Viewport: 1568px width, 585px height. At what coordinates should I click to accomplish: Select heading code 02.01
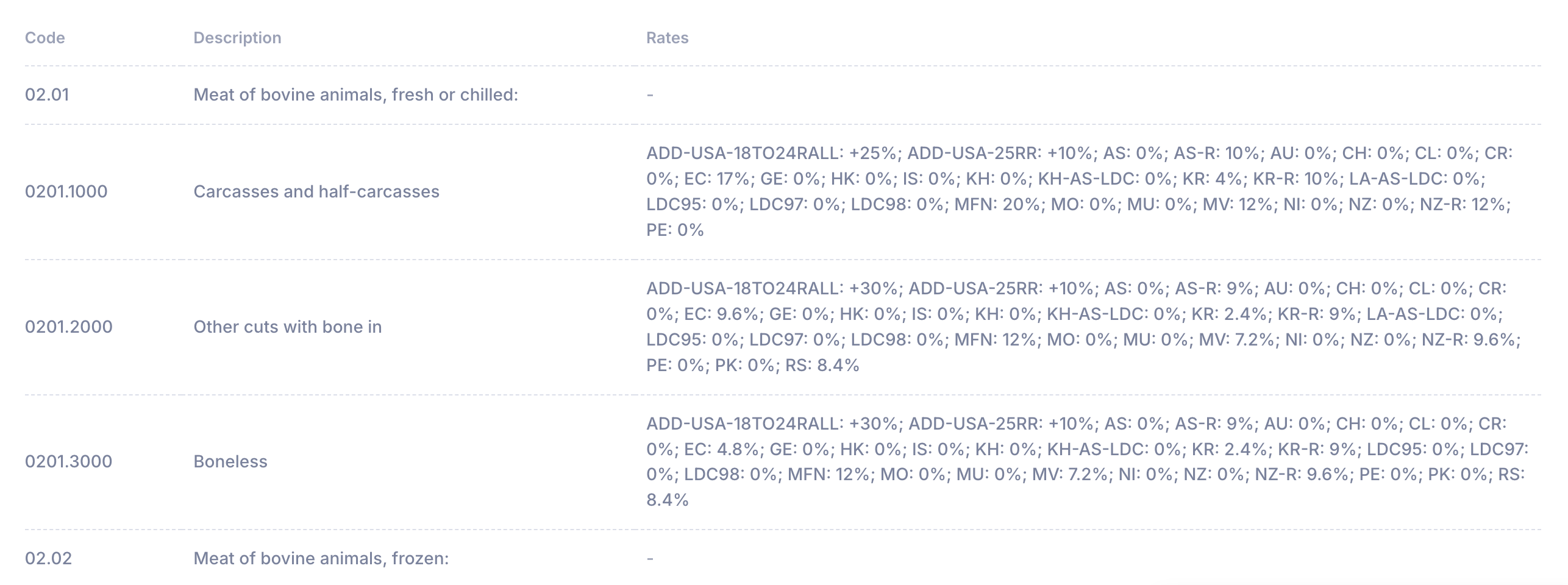(47, 94)
